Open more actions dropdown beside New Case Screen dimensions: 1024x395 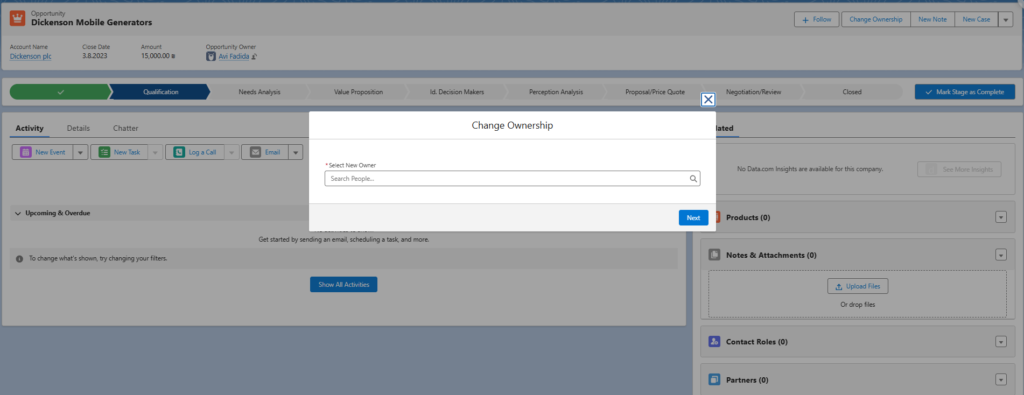click(x=1006, y=20)
